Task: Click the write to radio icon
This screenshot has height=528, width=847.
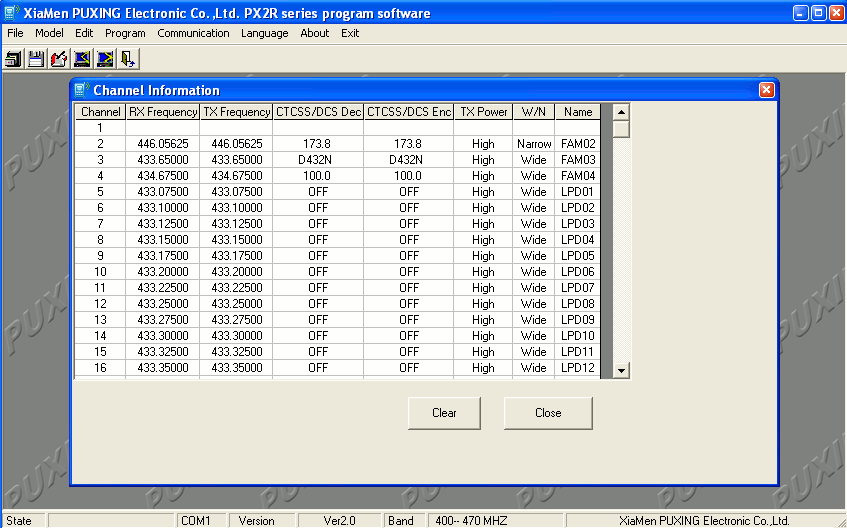Action: click(x=105, y=59)
